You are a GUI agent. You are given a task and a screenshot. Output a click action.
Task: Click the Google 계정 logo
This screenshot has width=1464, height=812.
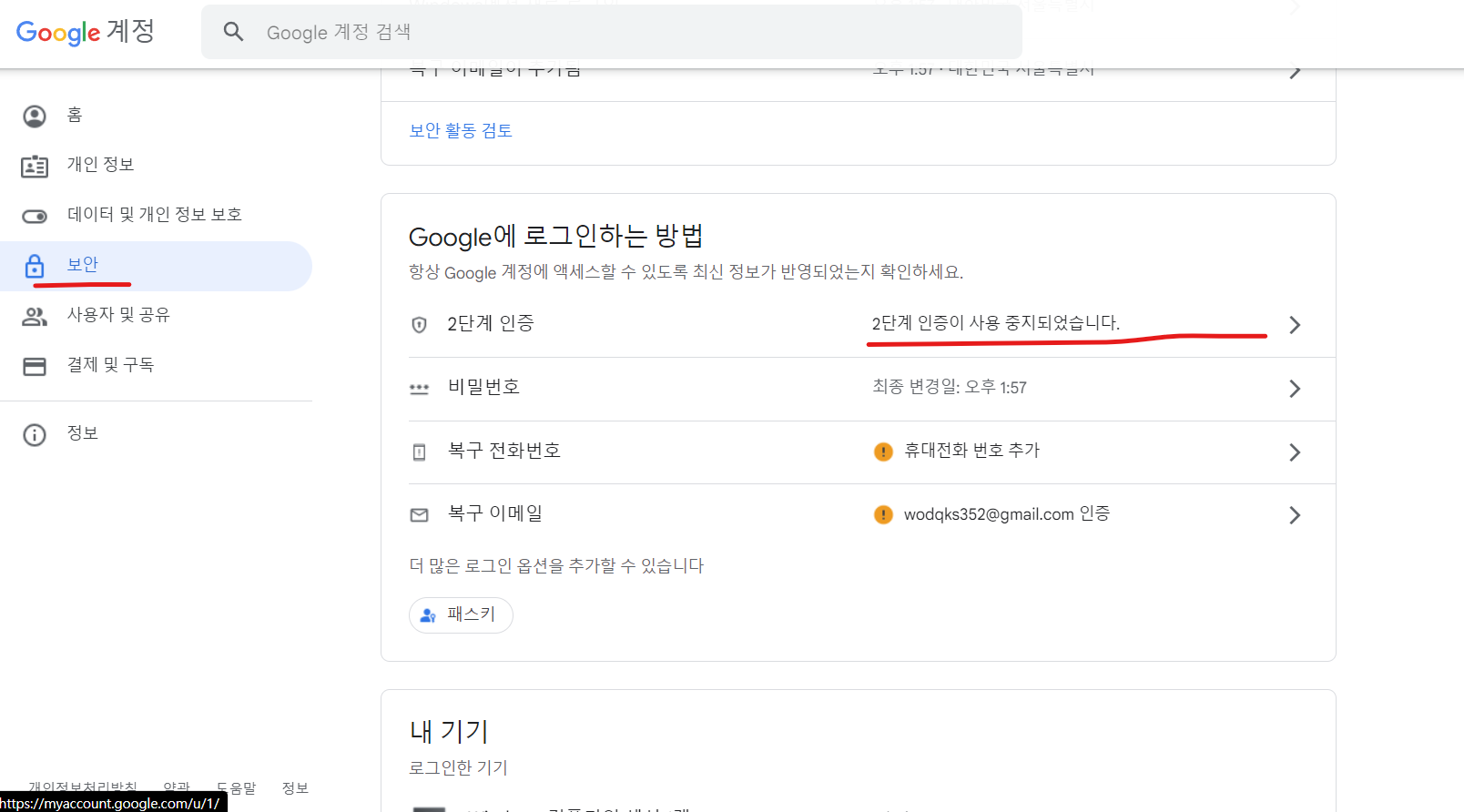(86, 32)
